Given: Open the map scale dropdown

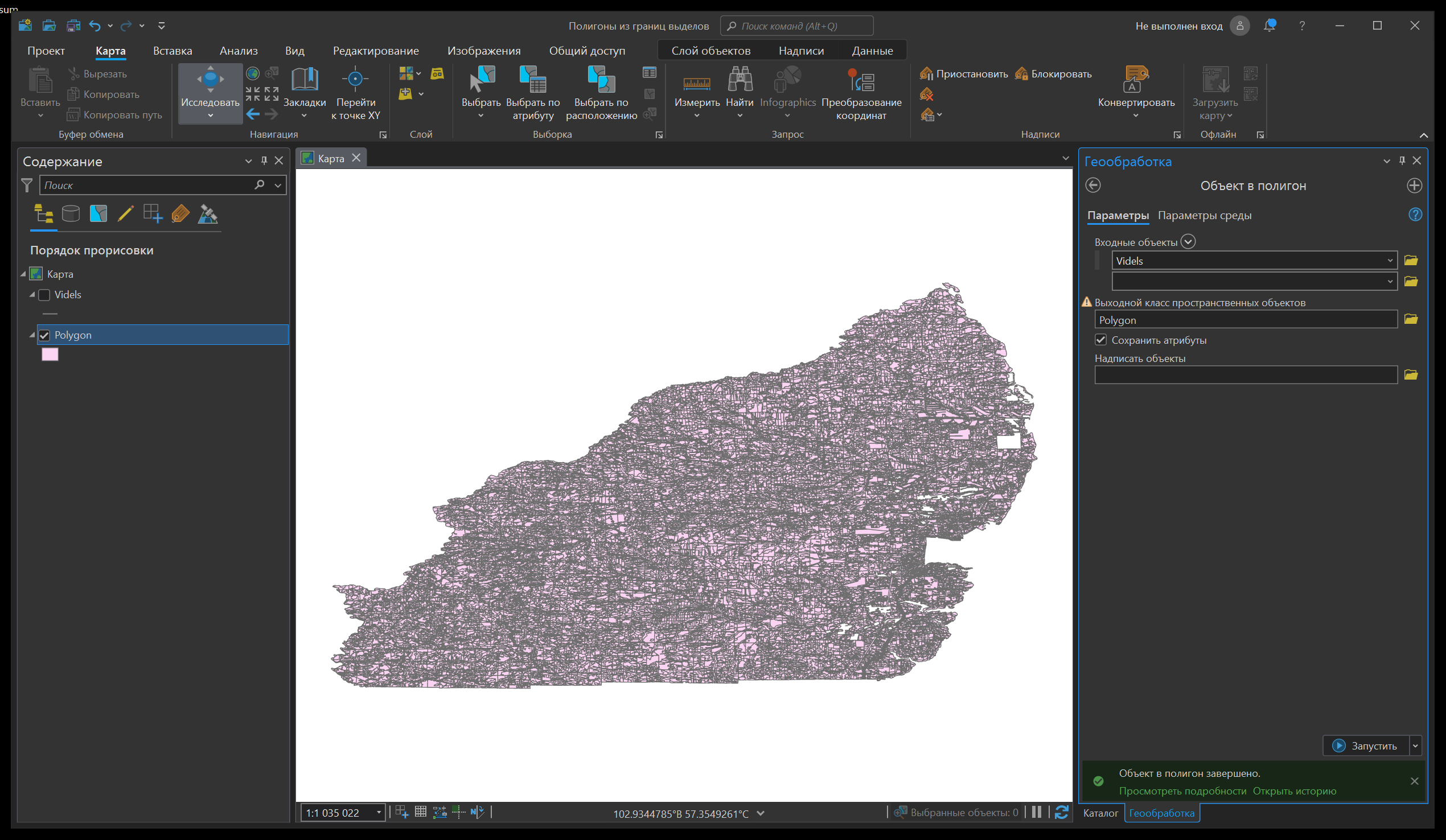Looking at the screenshot, I should tap(379, 813).
